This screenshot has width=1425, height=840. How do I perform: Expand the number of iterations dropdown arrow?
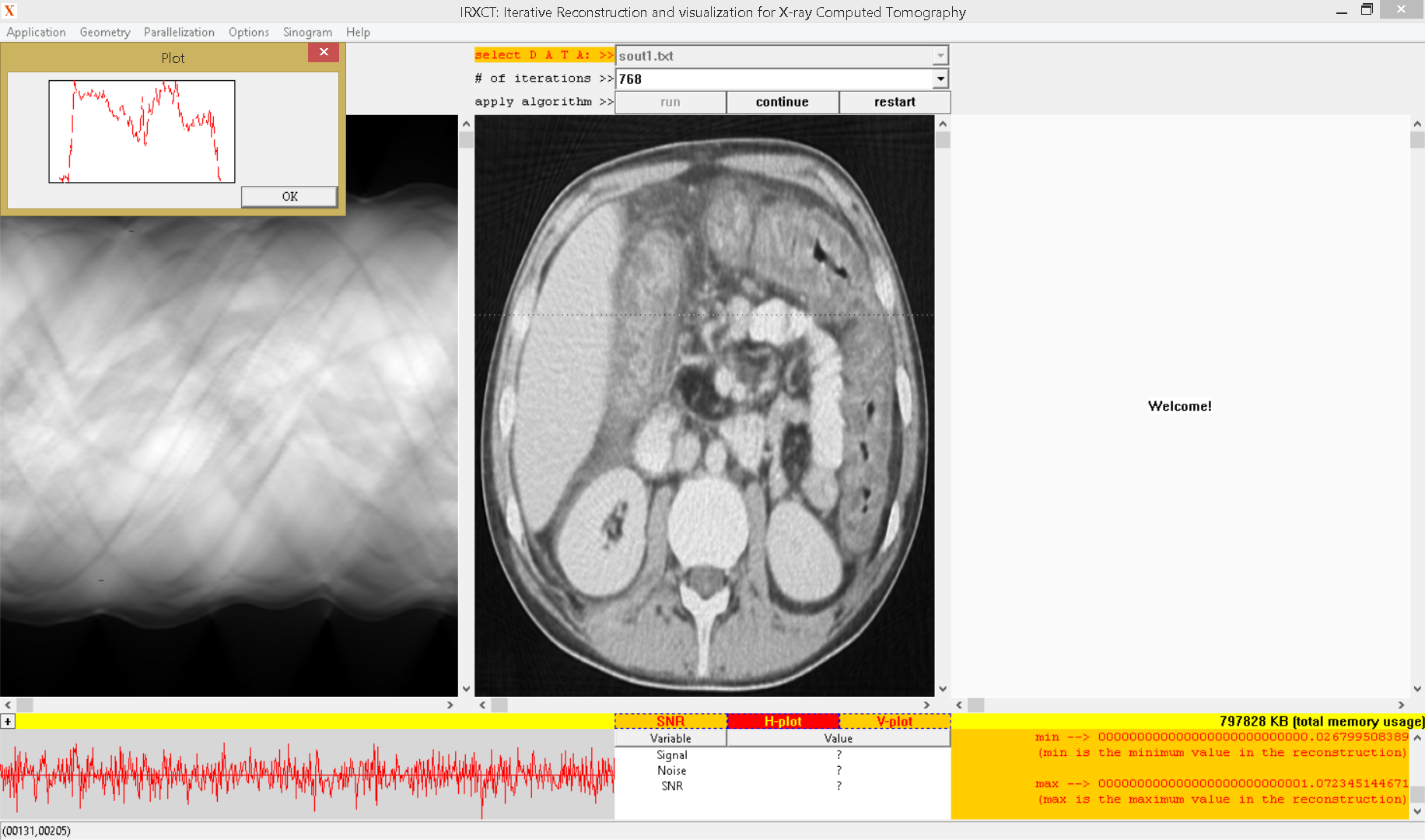pos(940,79)
